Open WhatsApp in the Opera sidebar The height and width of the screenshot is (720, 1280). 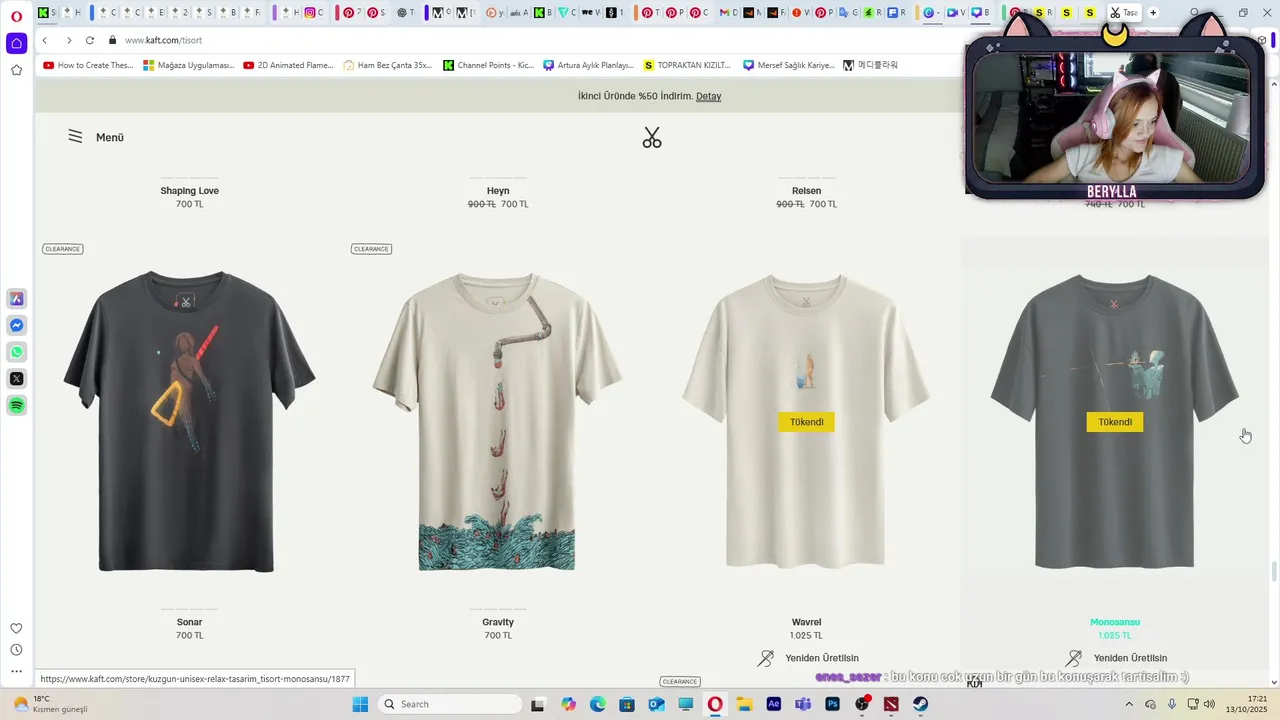click(x=17, y=352)
